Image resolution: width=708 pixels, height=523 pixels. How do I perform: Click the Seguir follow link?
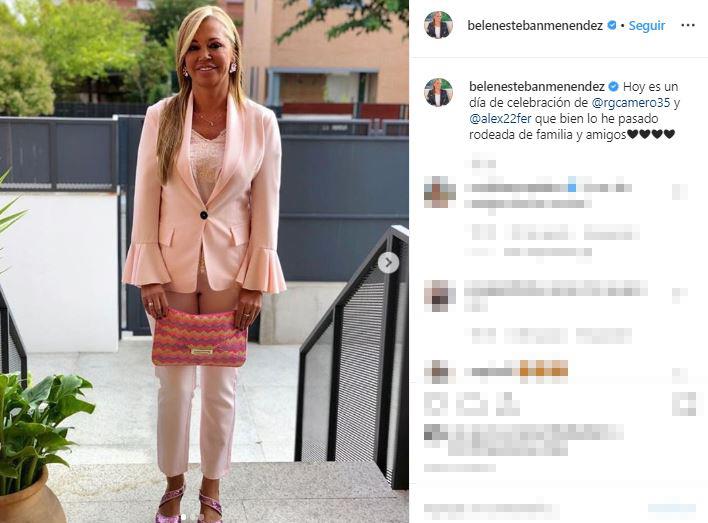coord(647,25)
